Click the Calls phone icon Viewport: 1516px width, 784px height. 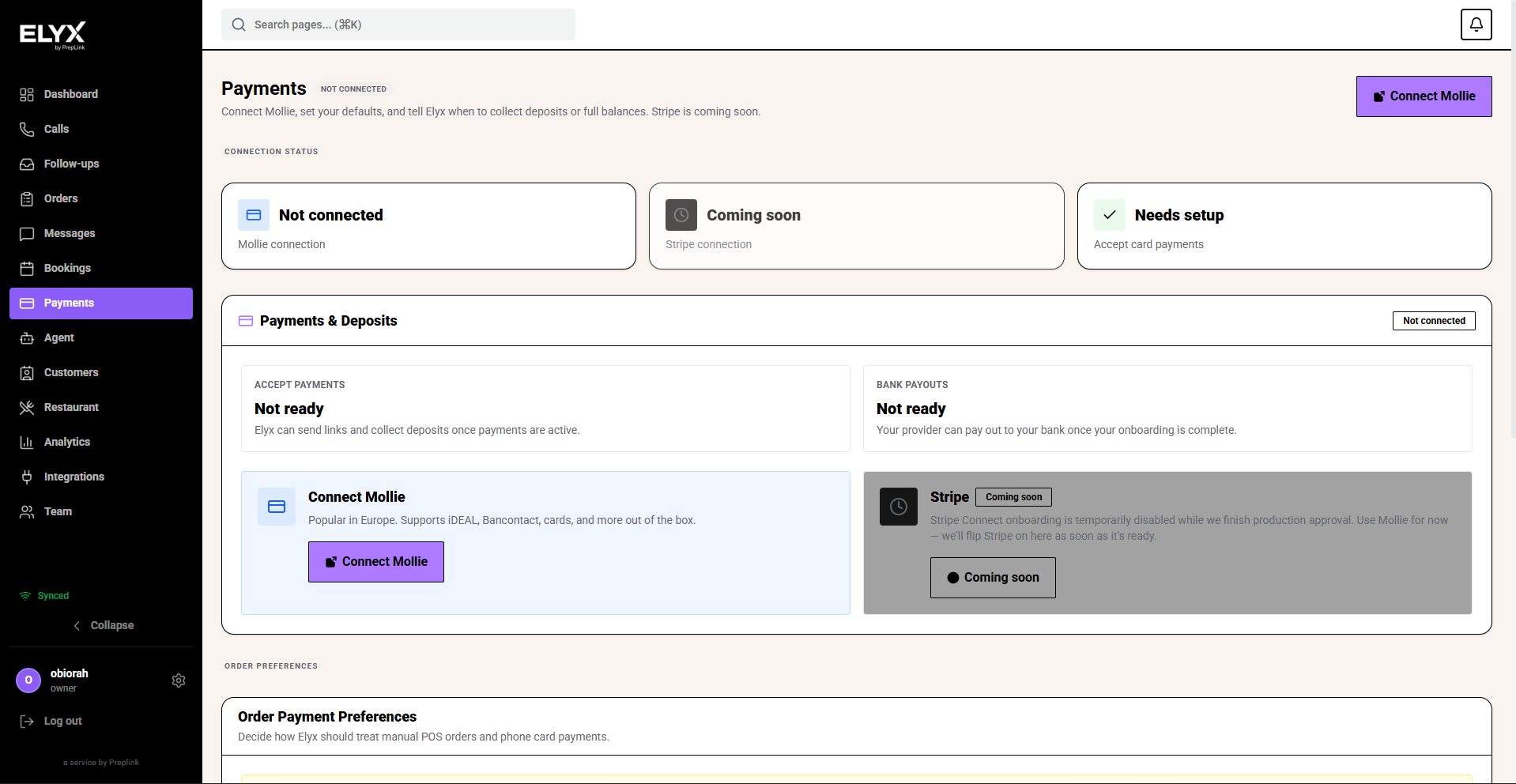[27, 130]
